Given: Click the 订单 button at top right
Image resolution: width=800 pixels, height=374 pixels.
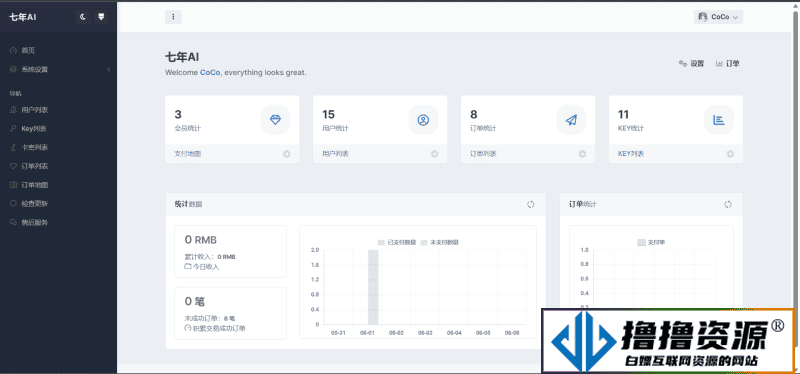Looking at the screenshot, I should tap(728, 63).
